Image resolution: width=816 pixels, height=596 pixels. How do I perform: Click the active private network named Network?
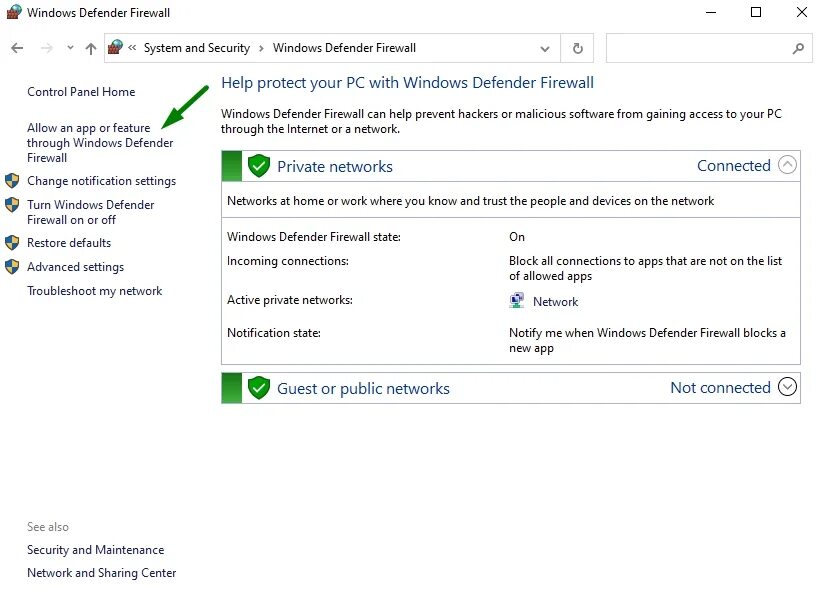pos(555,302)
